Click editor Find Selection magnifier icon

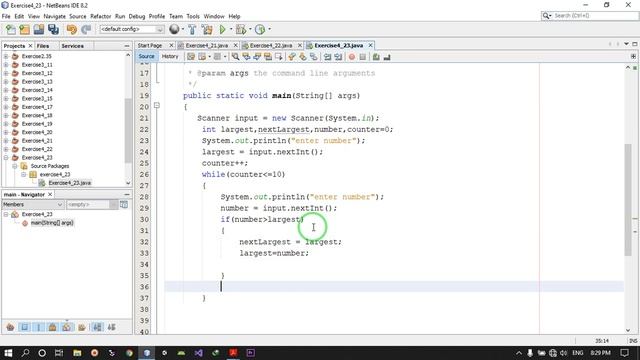[236, 57]
